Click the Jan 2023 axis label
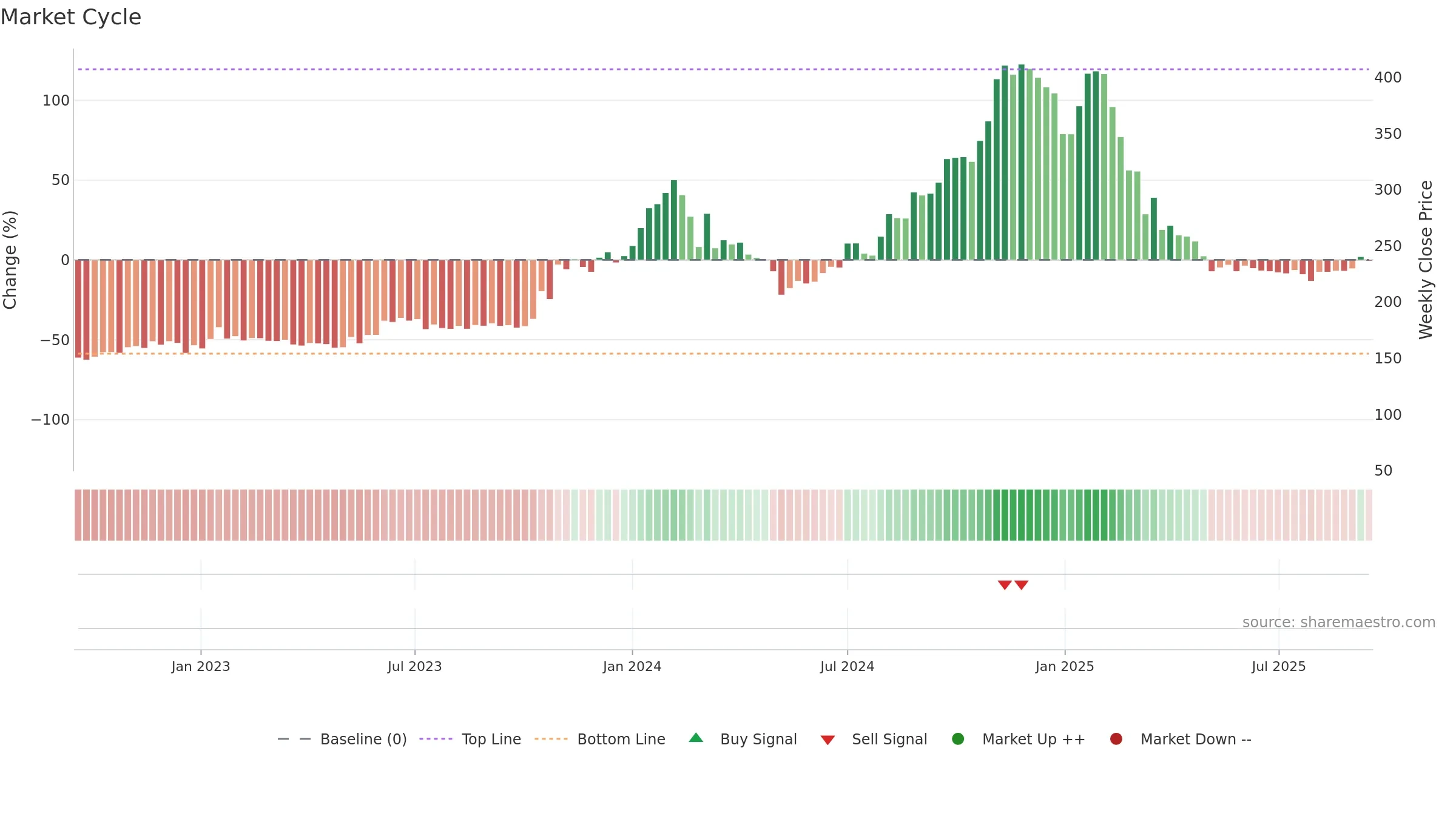The height and width of the screenshot is (819, 1456). coord(201,666)
